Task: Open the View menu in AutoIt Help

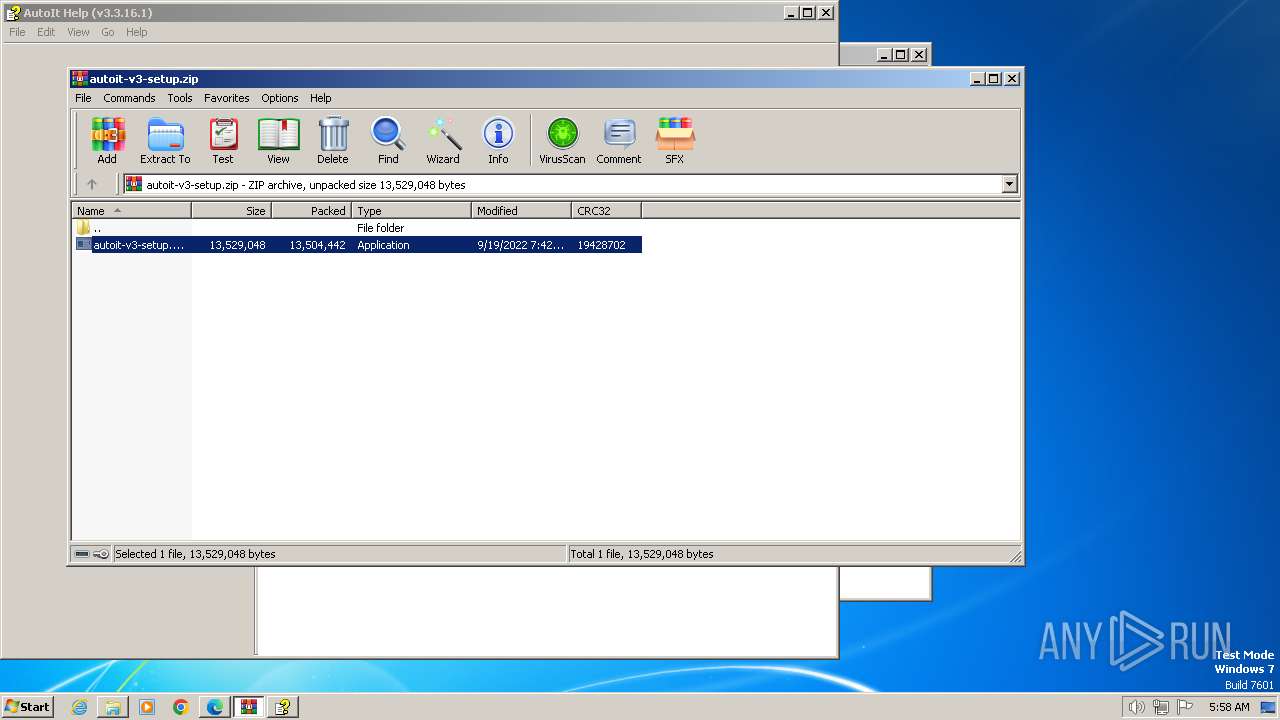Action: coord(78,32)
